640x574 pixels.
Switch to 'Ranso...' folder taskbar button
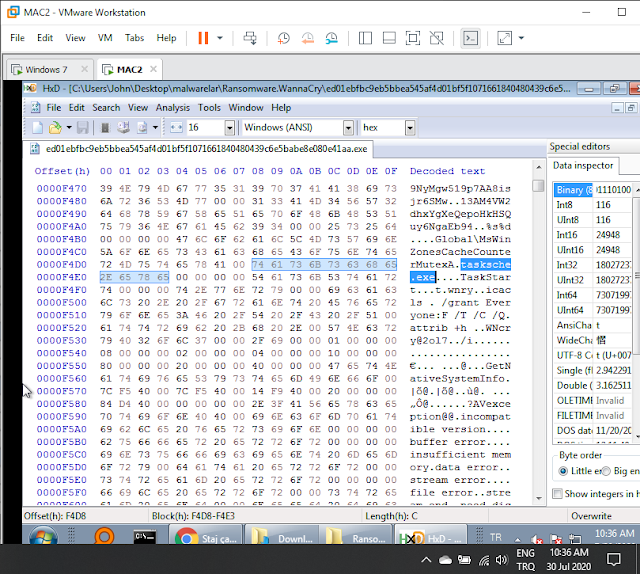[356, 535]
